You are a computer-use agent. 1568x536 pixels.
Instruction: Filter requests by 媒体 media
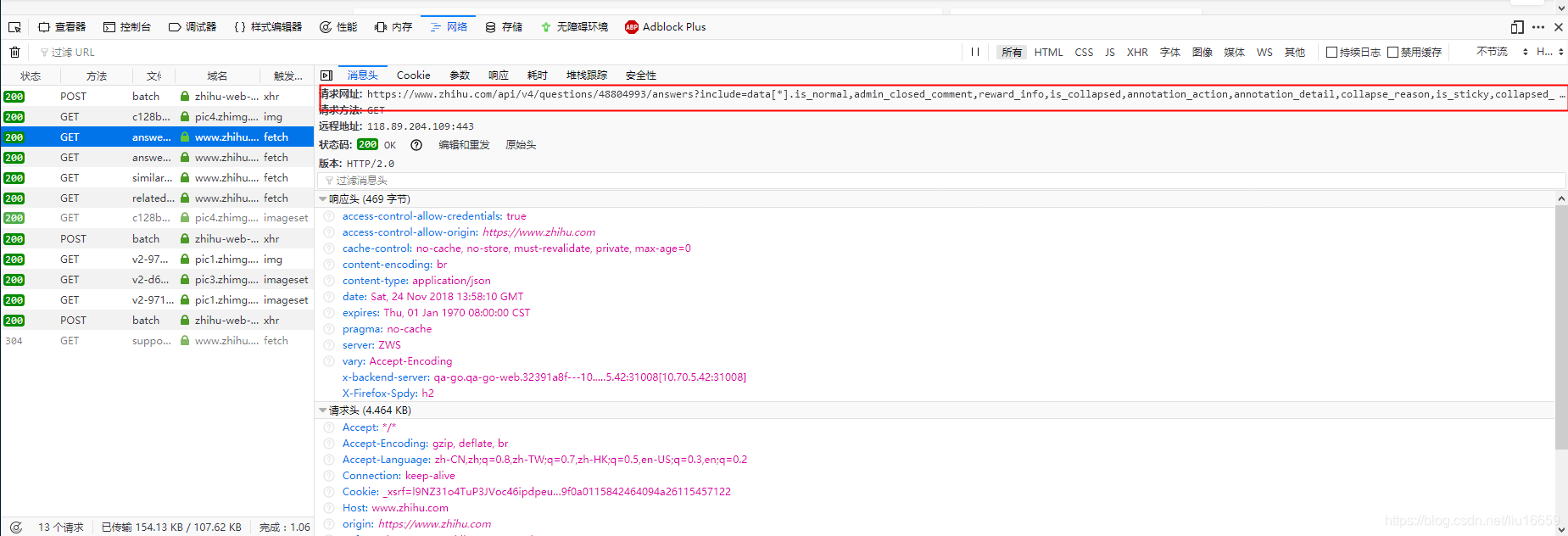pos(1235,52)
